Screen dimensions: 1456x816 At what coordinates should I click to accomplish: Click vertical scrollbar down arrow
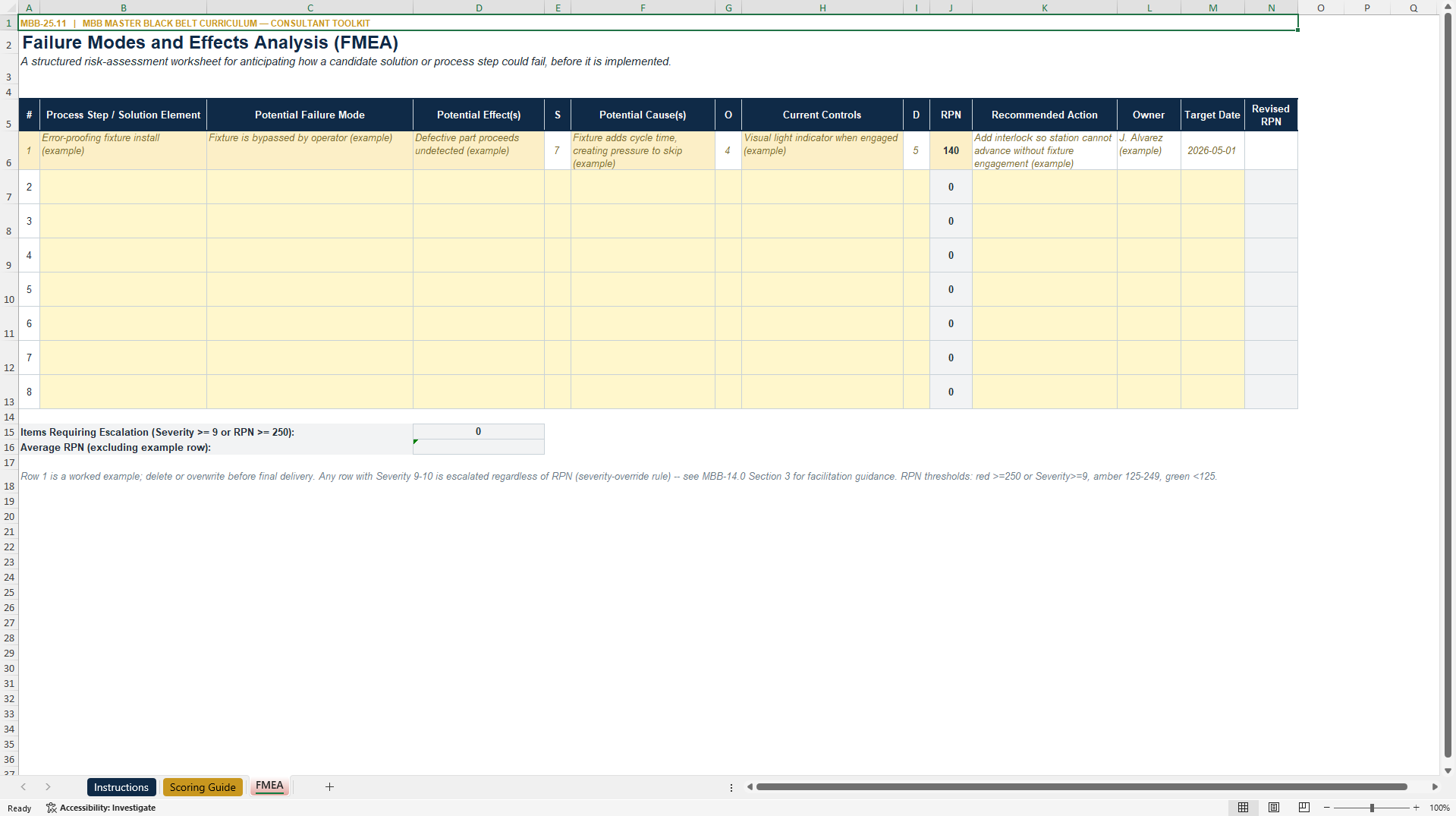click(x=1448, y=770)
